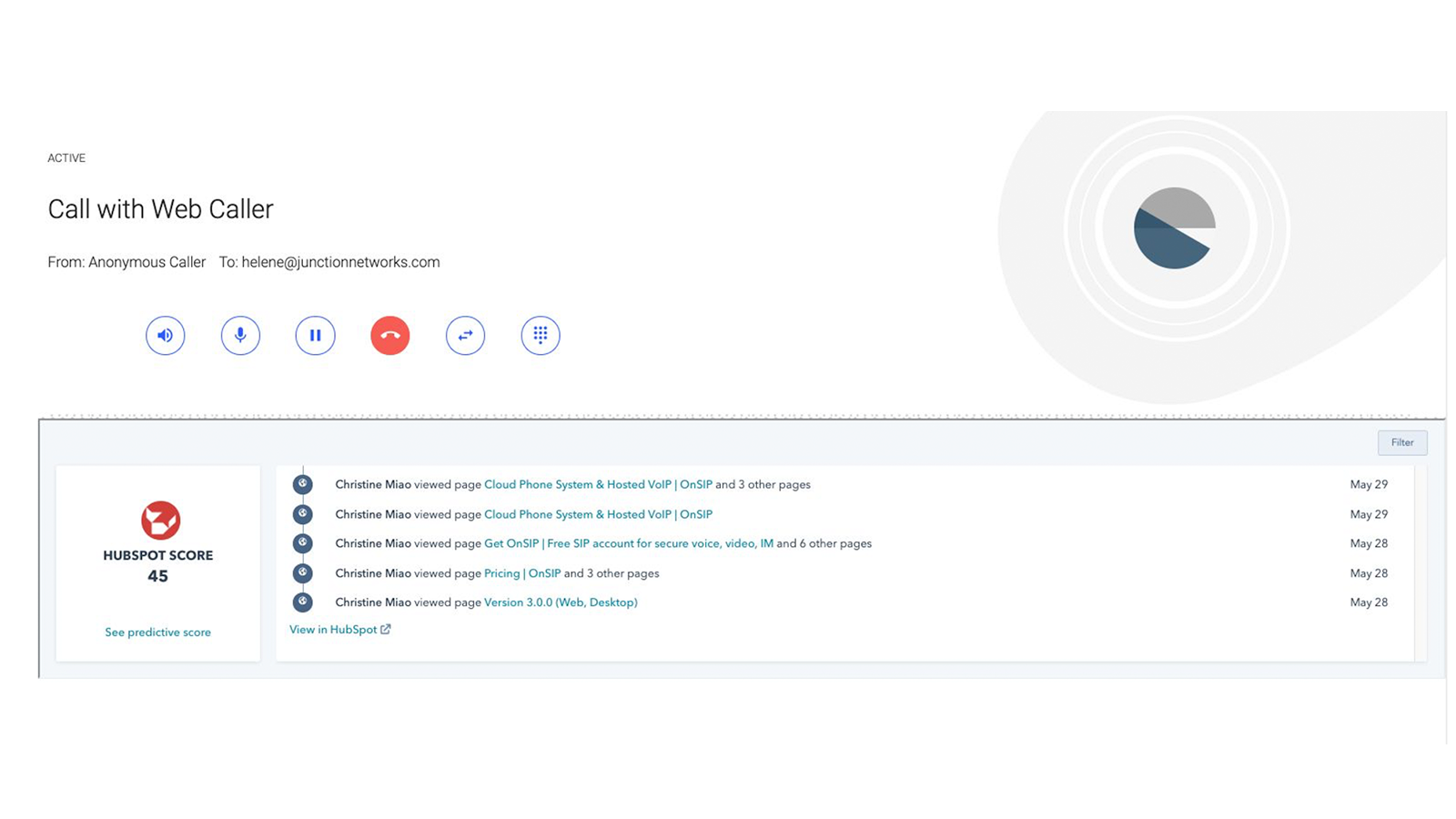
Task: Click the timeline icon beside Version 3.0.0 entry
Action: coord(303,602)
